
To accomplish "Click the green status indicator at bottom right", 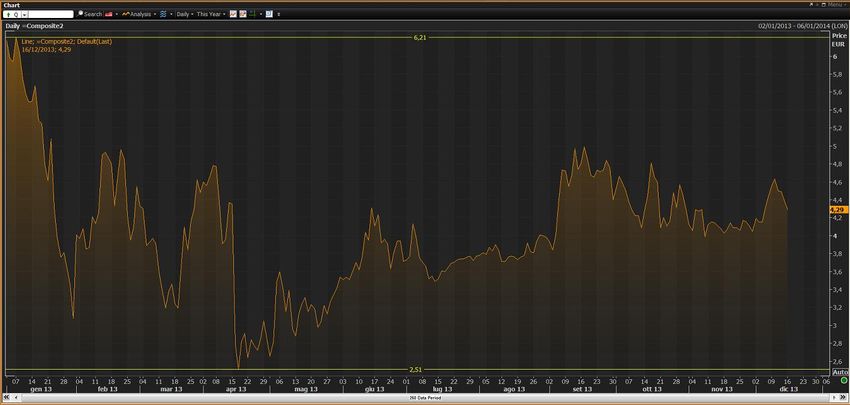I will pos(844,397).
